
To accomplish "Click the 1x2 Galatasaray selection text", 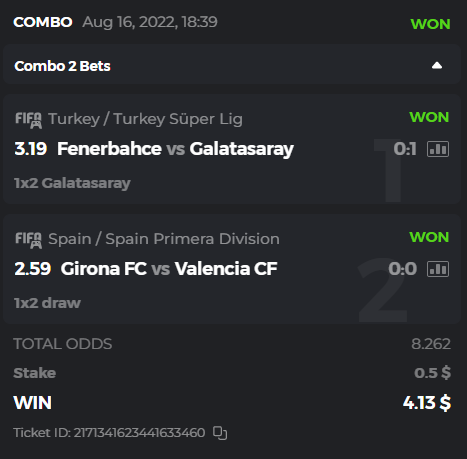I will 72,183.
